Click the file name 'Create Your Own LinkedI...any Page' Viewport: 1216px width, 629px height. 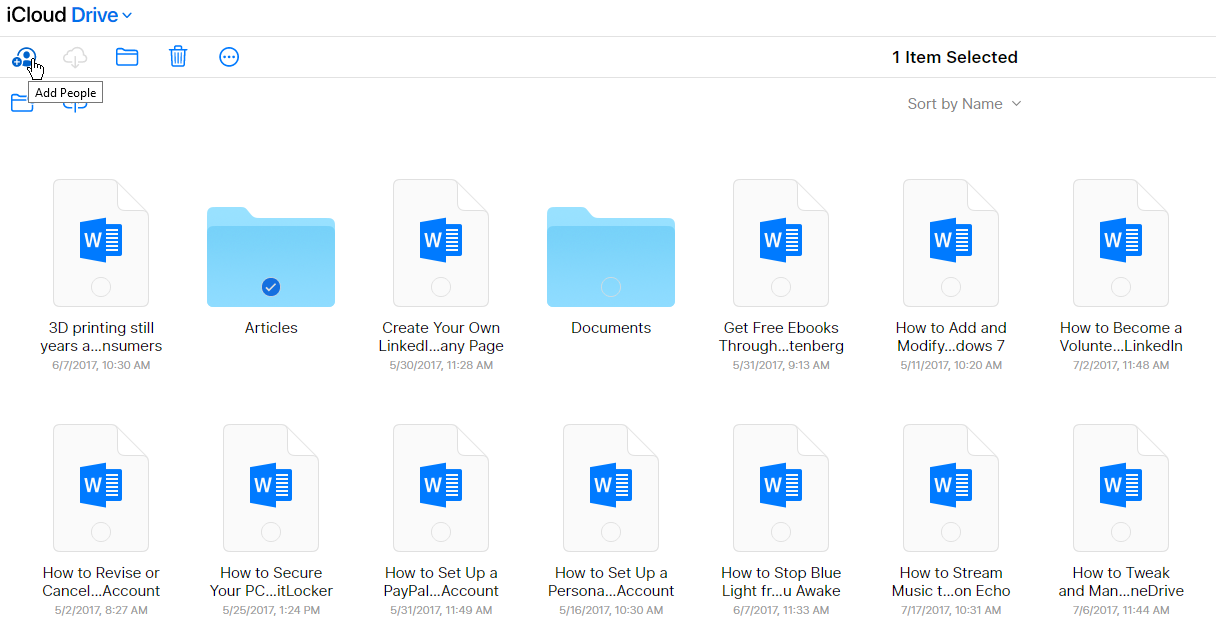pyautogui.click(x=441, y=337)
